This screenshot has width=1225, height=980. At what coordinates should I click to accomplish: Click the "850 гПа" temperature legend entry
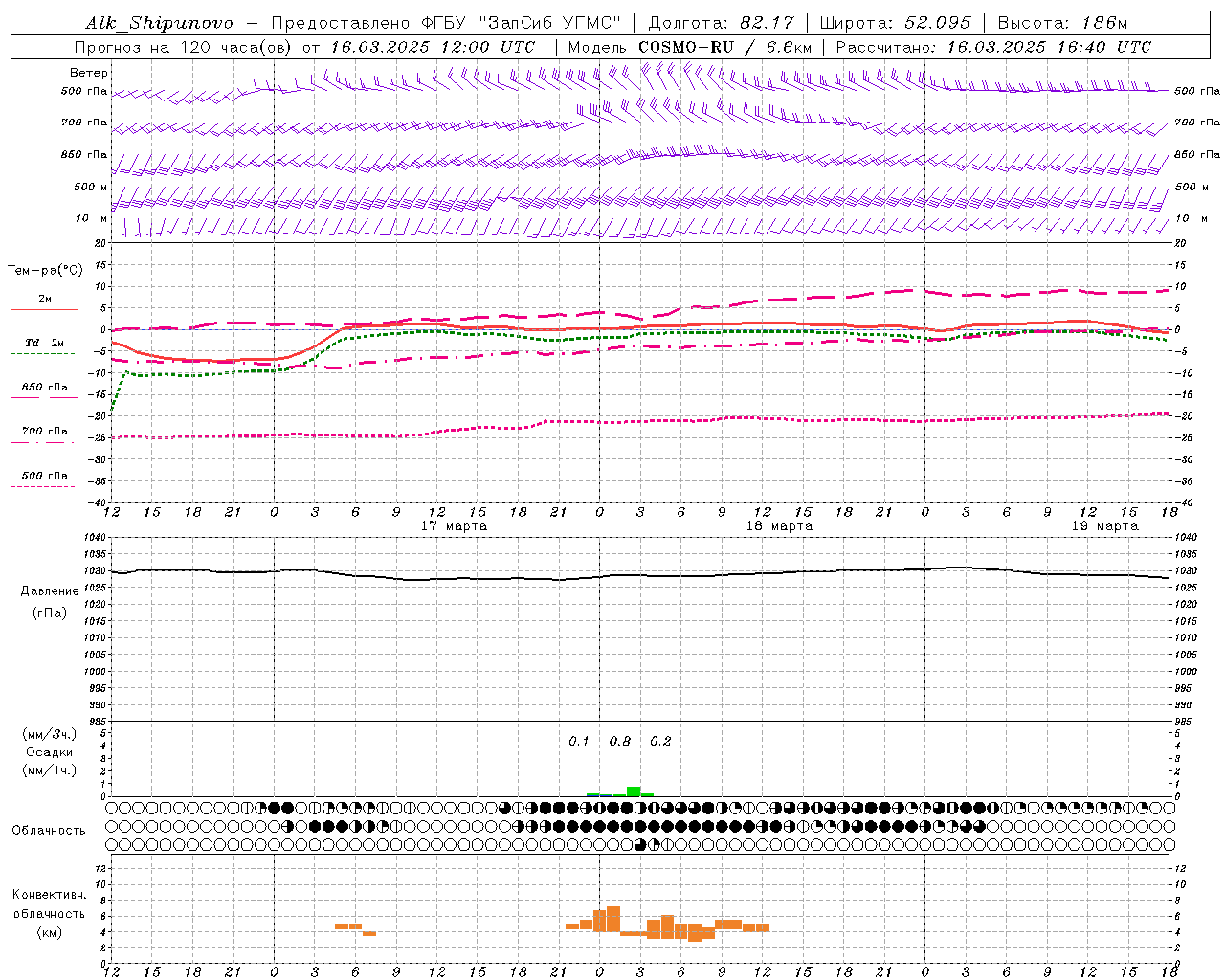pos(45,387)
